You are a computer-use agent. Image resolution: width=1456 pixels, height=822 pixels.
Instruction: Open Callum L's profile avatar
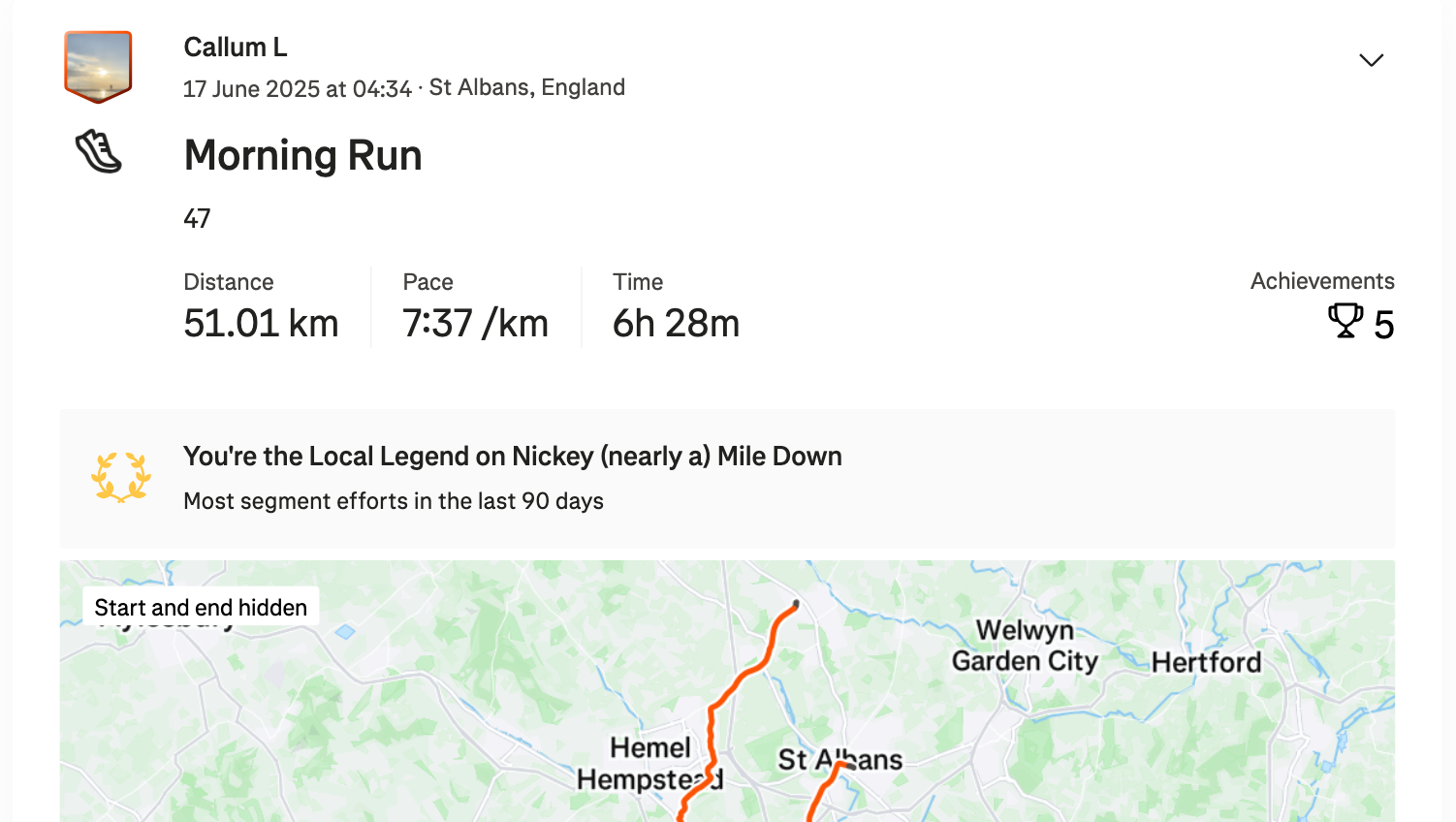coord(98,67)
